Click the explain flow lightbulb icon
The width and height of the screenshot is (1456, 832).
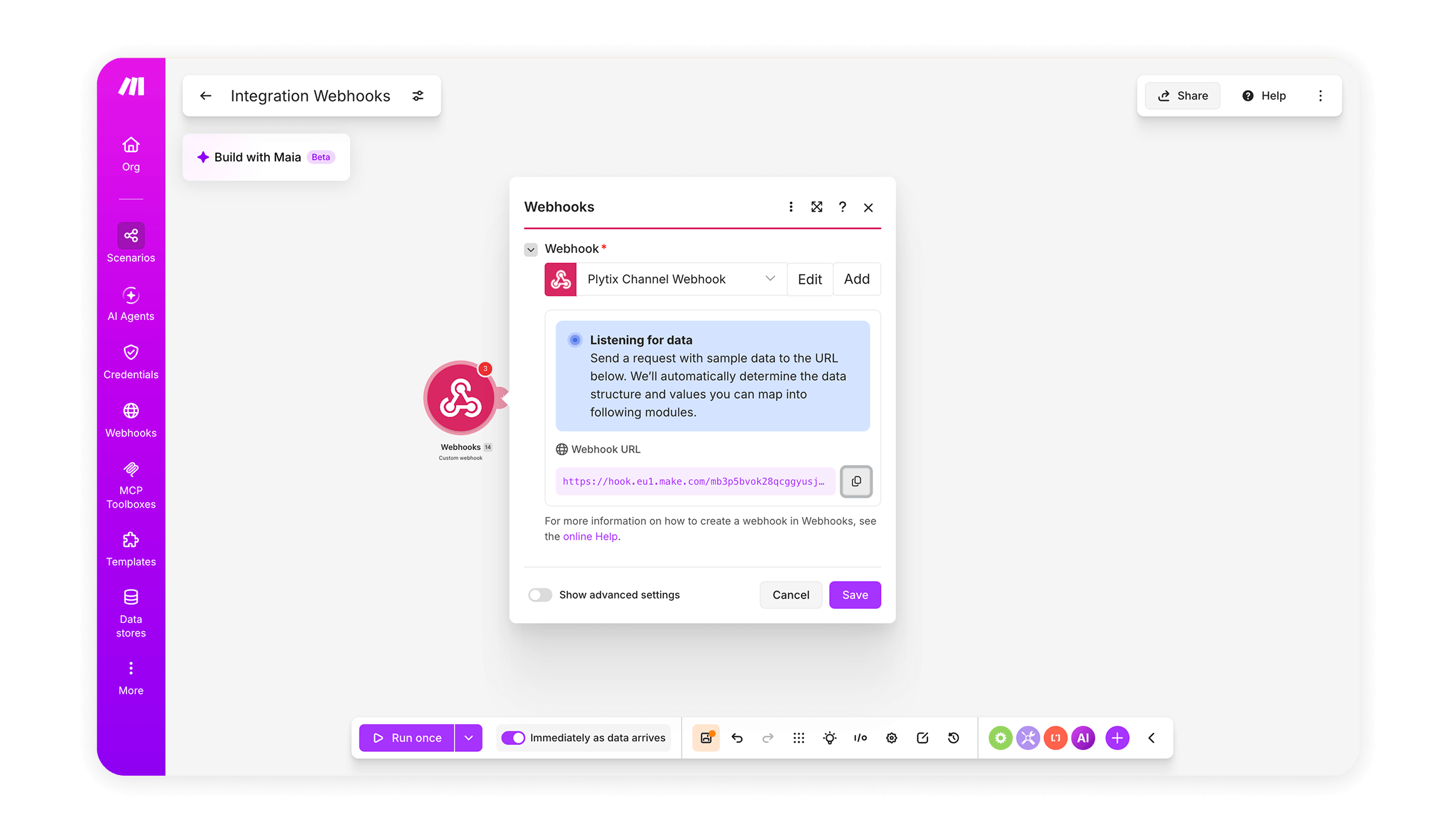click(830, 738)
